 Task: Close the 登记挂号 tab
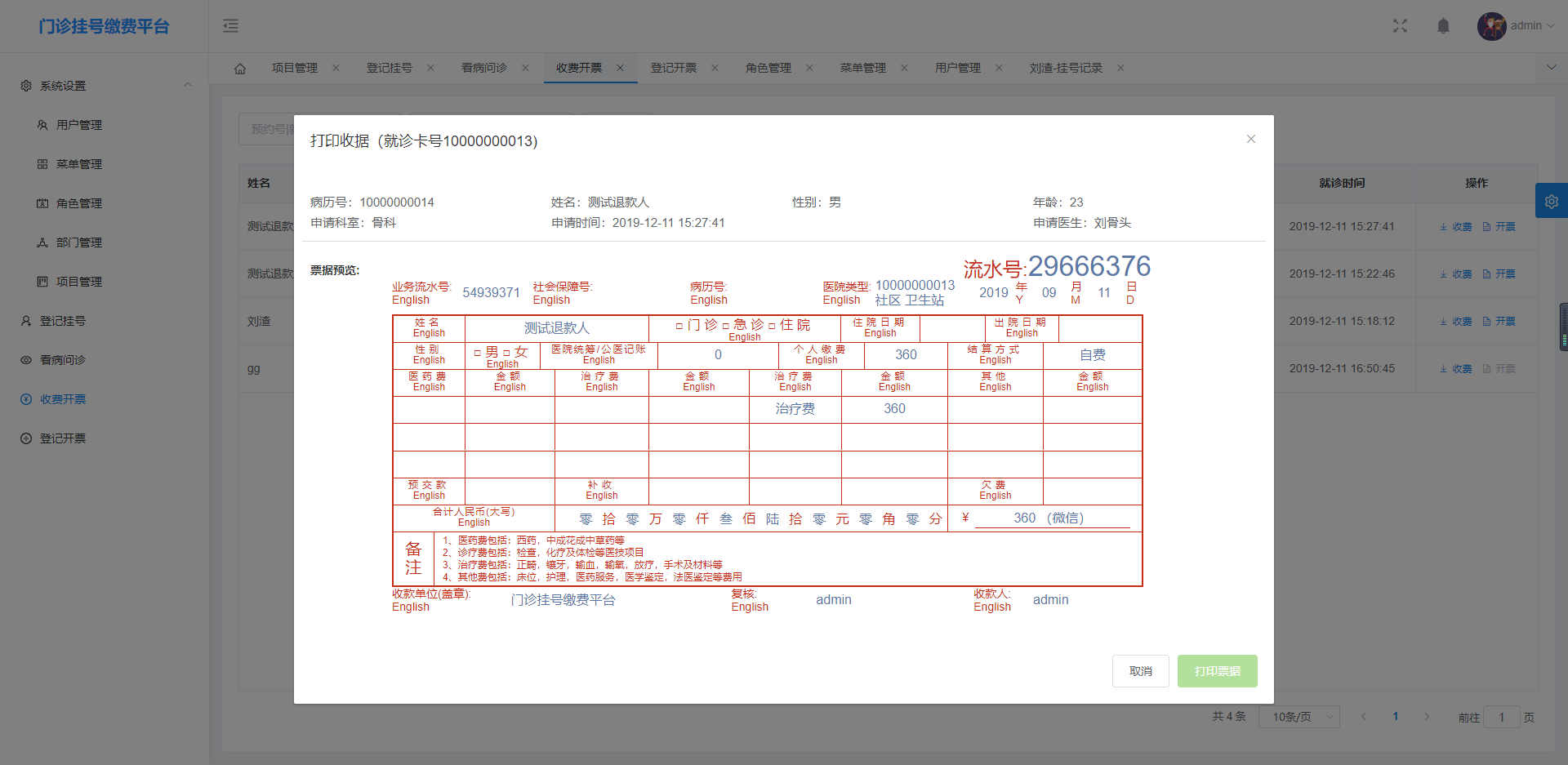430,68
